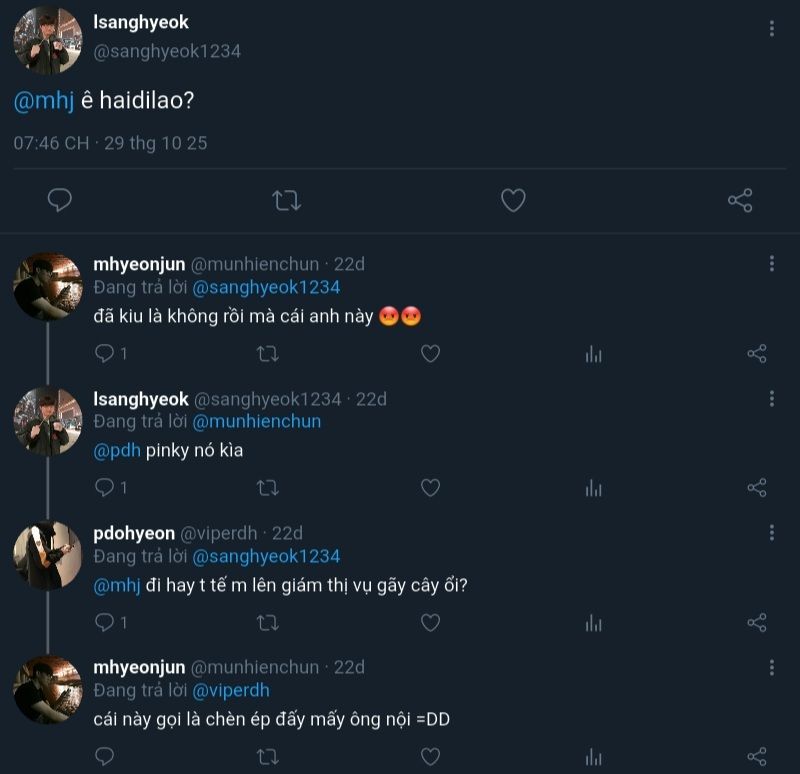
Task: Like the main tweet by lsanghyeok
Action: click(513, 200)
